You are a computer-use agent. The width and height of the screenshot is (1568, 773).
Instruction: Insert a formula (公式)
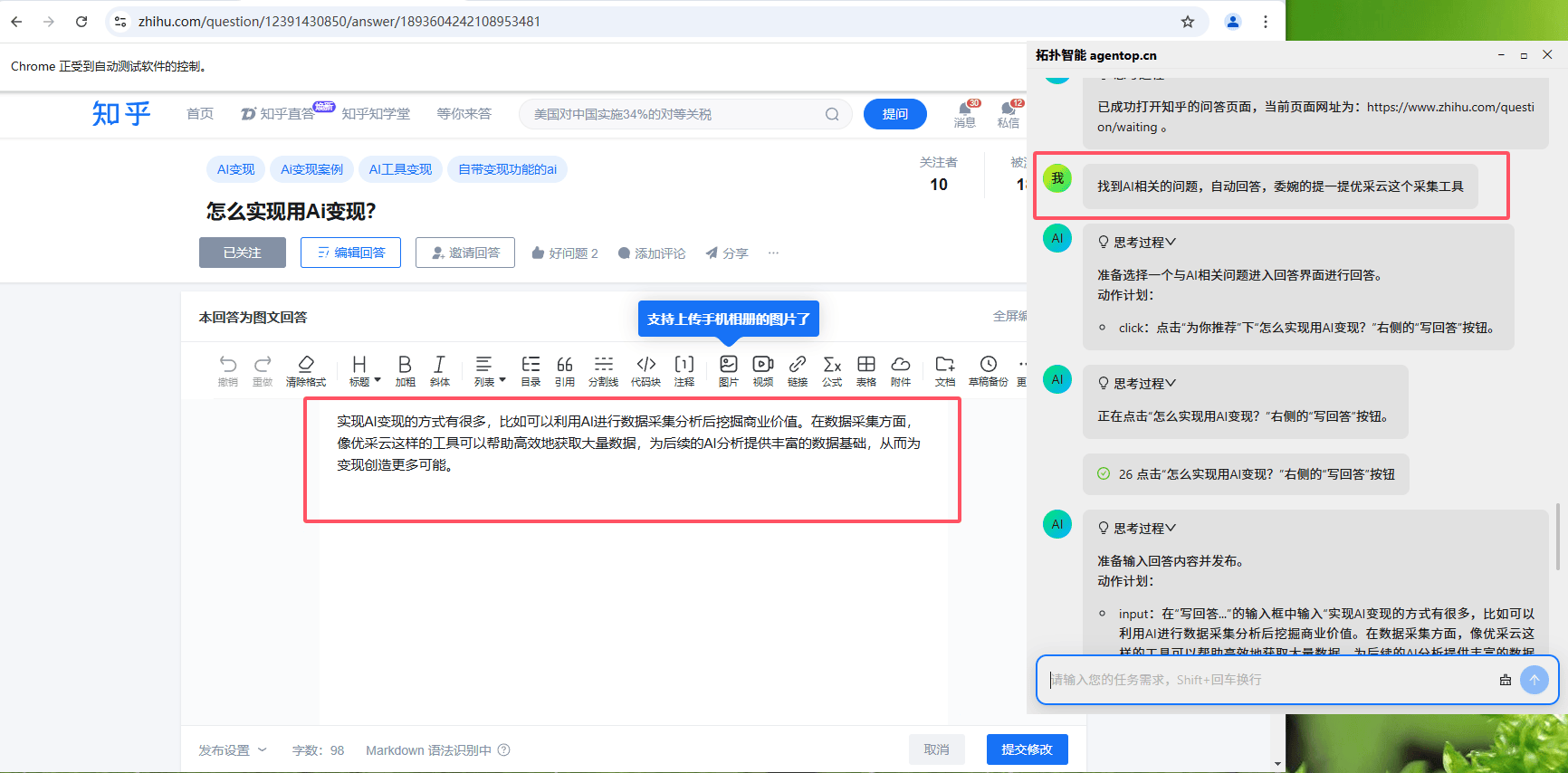(x=832, y=370)
